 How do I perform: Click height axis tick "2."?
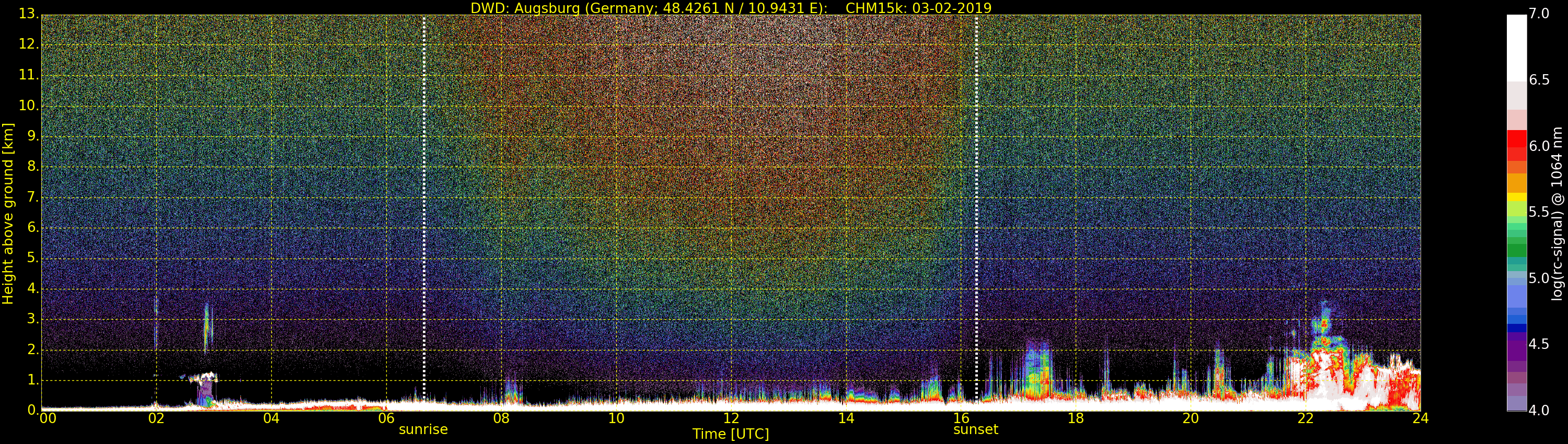tap(33, 349)
